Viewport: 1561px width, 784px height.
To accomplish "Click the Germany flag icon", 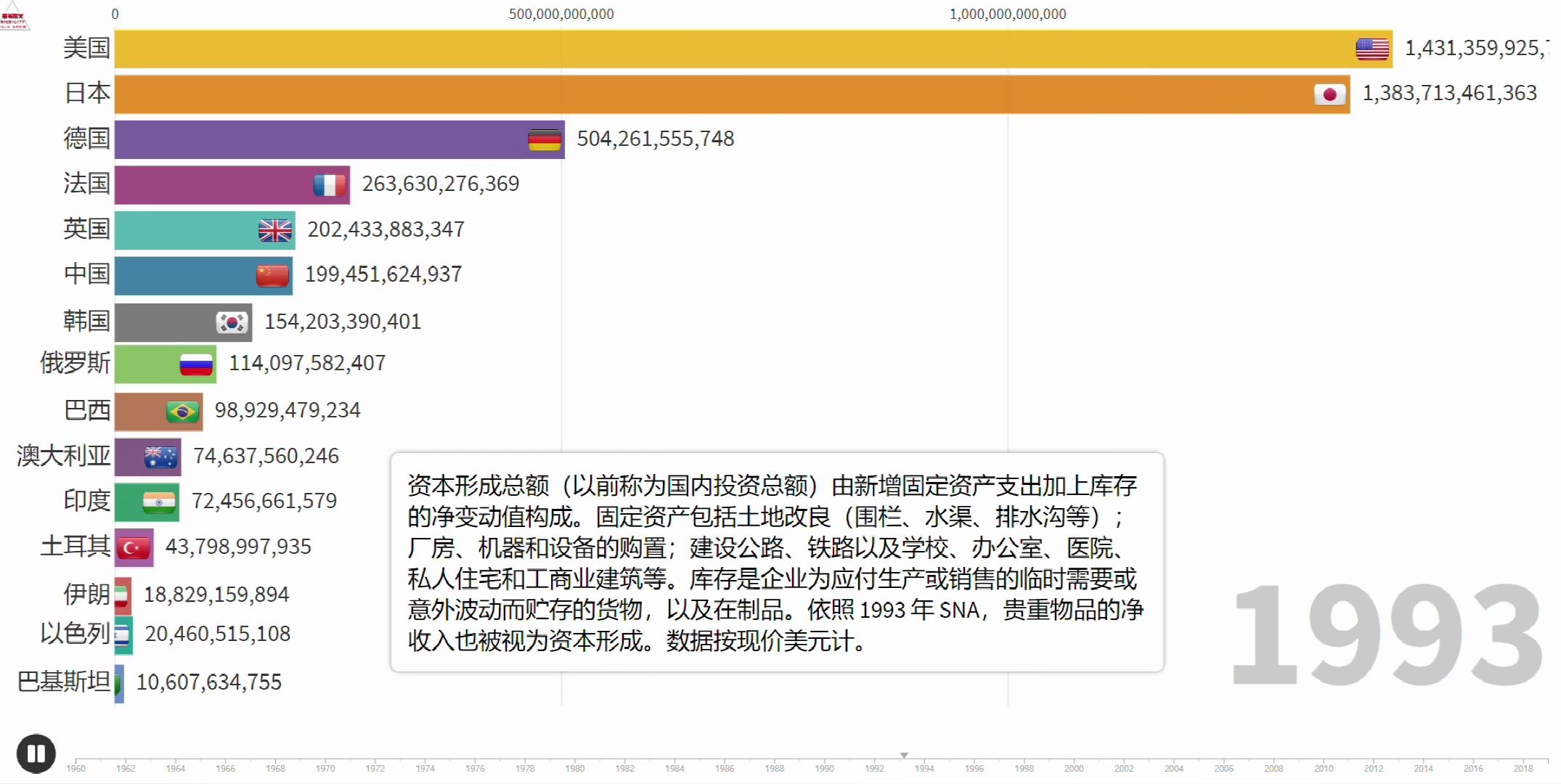I will tap(545, 139).
